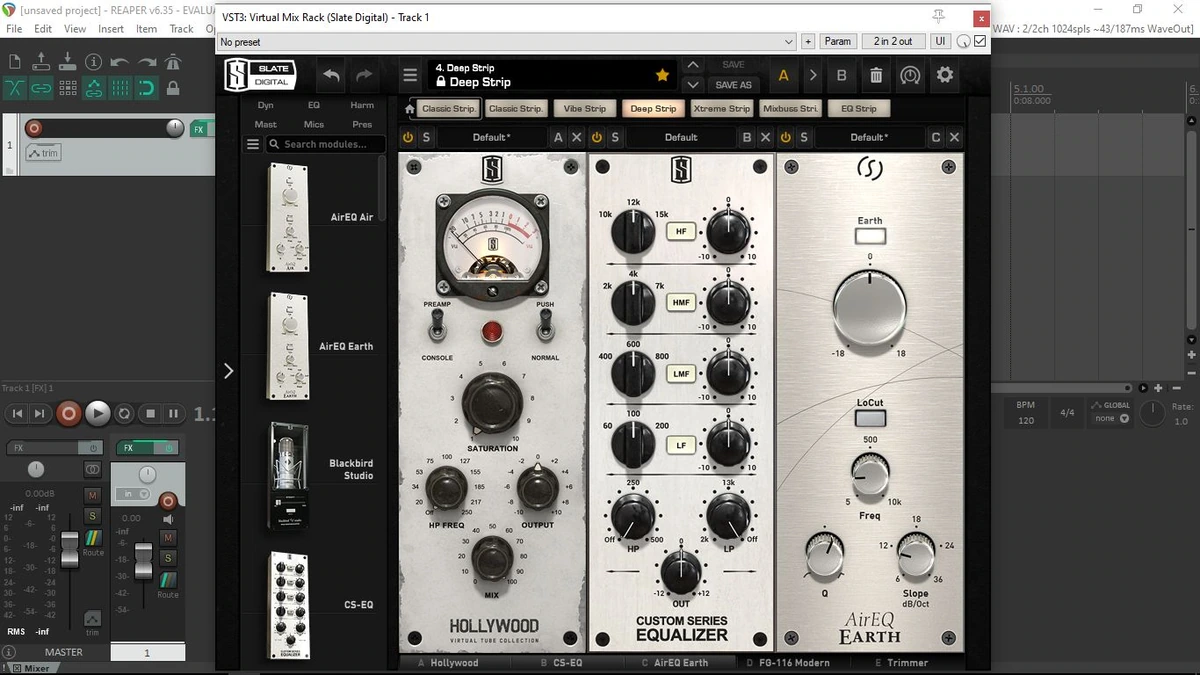Open the Slate rack hamburger menu
Image resolution: width=1200 pixels, height=675 pixels.
(410, 75)
